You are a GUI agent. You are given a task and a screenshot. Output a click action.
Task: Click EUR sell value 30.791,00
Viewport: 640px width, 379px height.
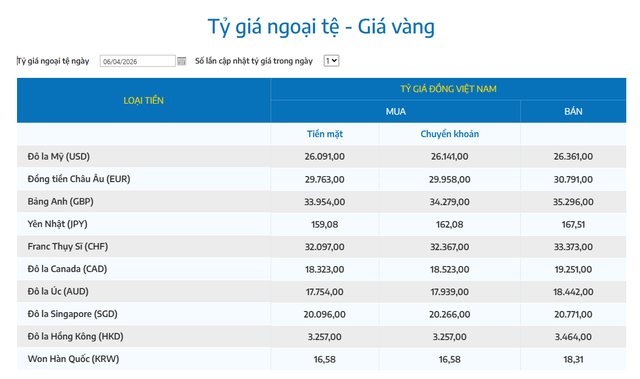click(573, 180)
